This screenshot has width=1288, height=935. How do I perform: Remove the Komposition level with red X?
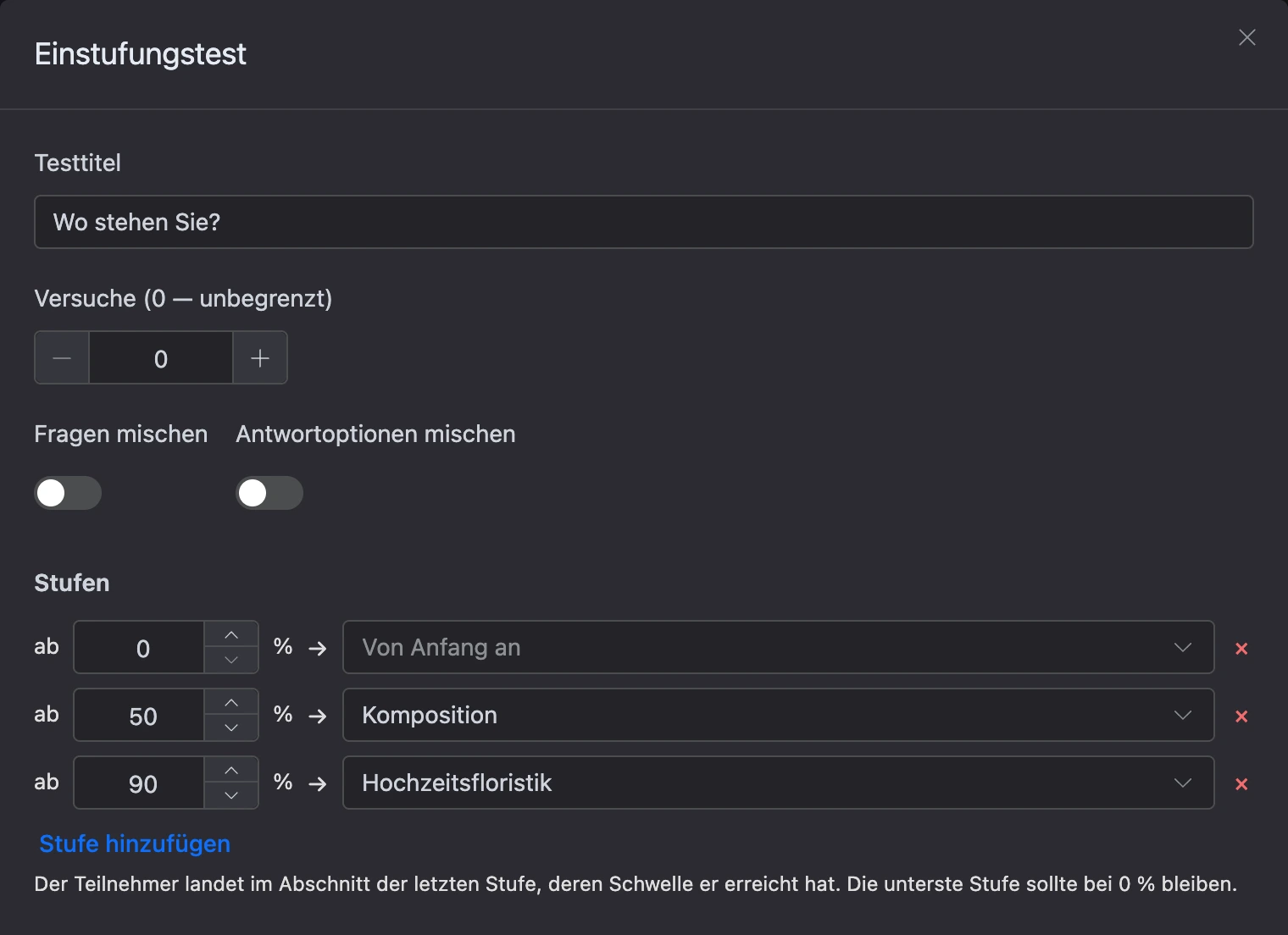(x=1241, y=716)
